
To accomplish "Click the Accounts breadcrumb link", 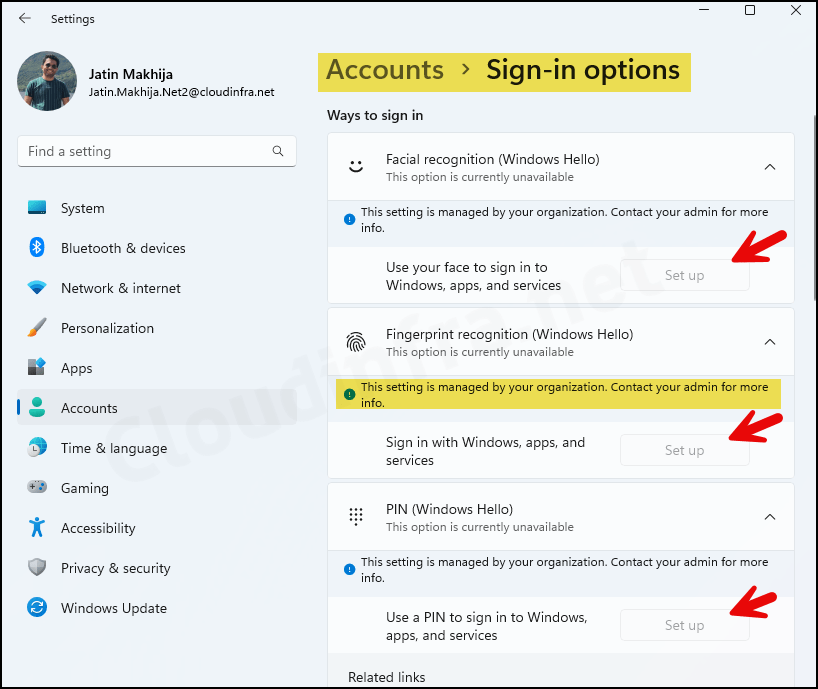I will (384, 70).
